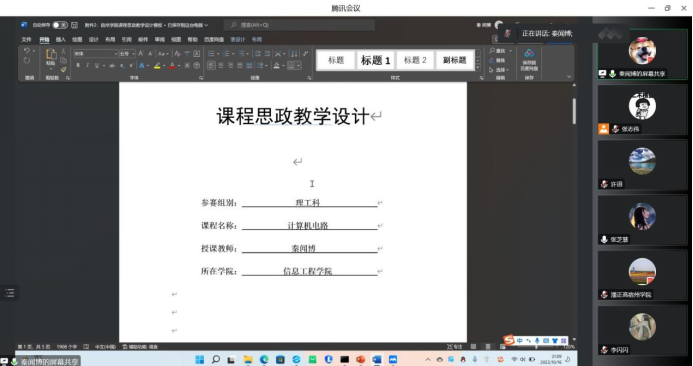Open the font name dropdown
Screen dimensions: 693x366
(95, 53)
